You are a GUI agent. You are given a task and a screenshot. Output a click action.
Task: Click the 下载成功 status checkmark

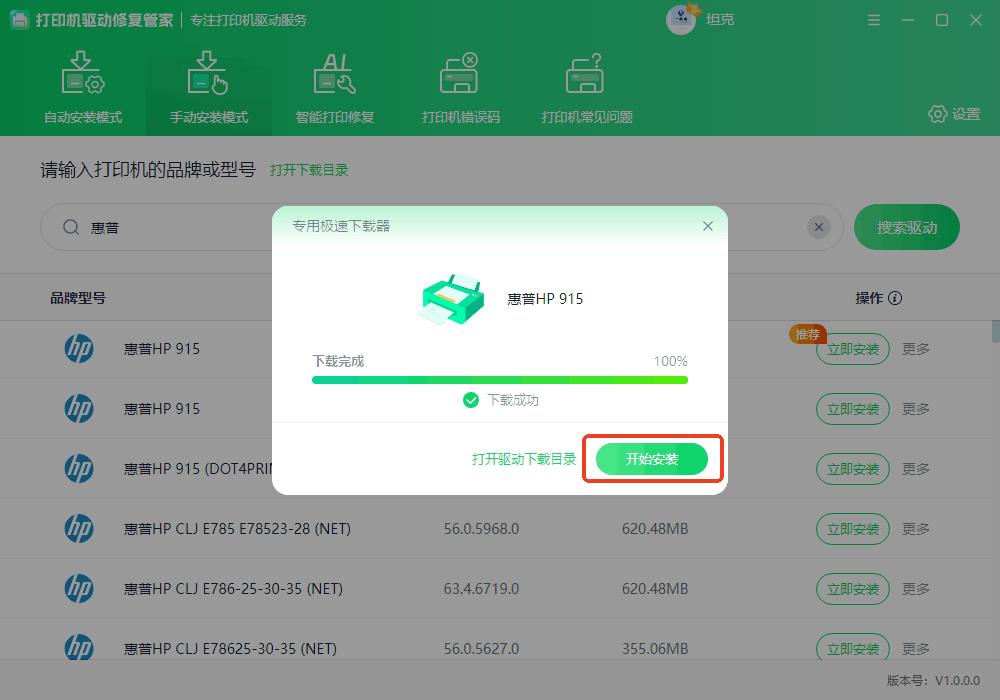(x=469, y=400)
